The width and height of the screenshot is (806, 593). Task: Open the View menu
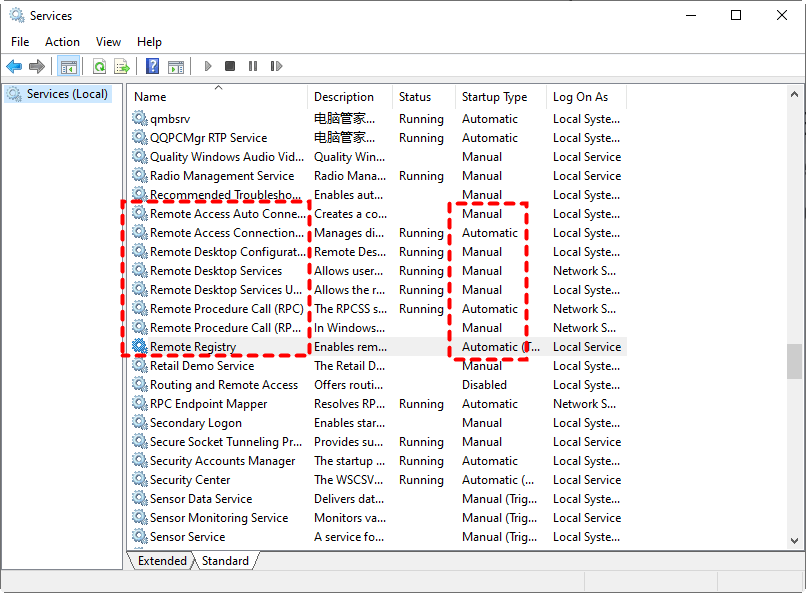click(108, 42)
